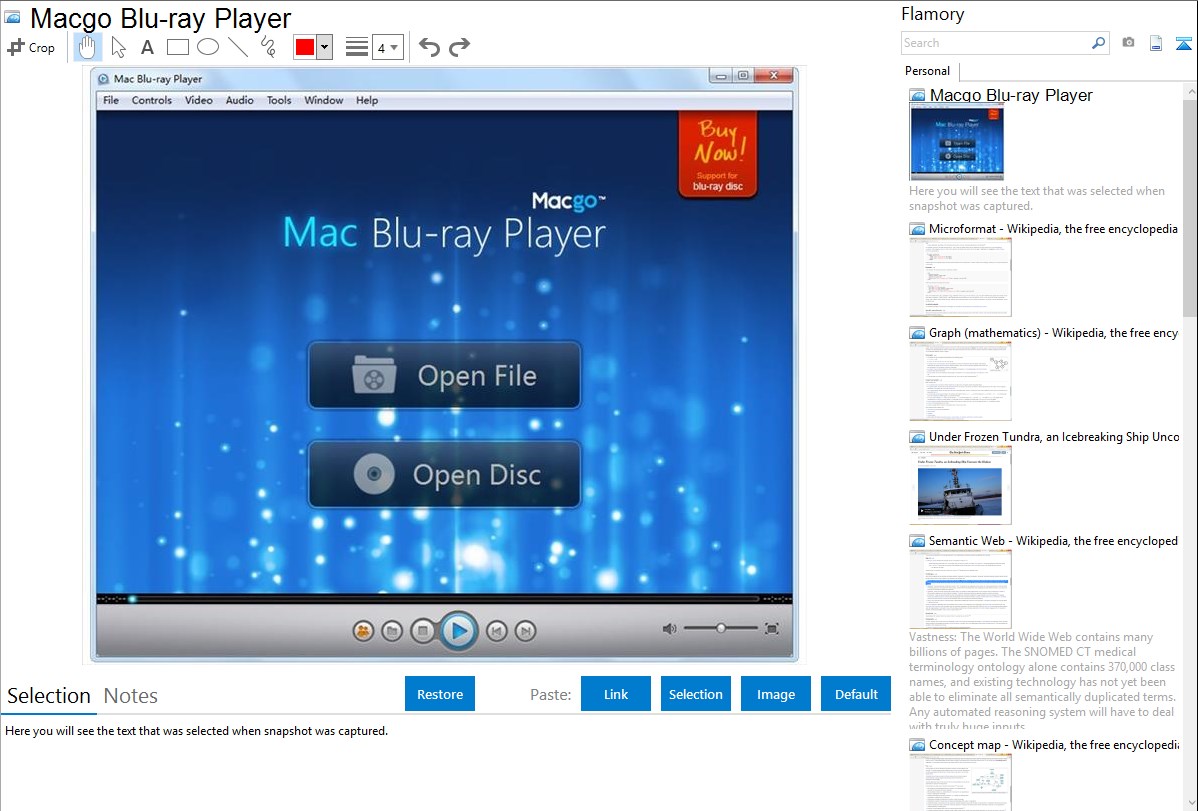This screenshot has width=1198, height=811.
Task: Click the volume slider knob
Action: 720,628
